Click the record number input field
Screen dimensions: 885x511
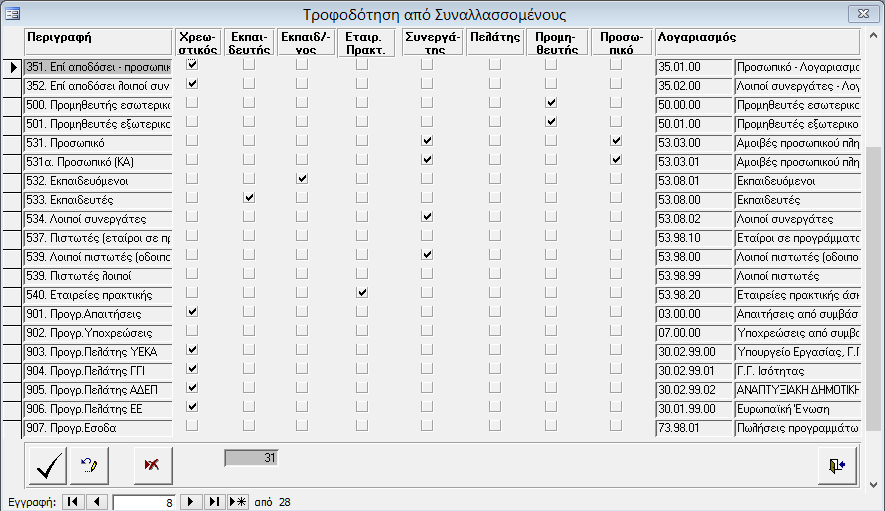click(144, 502)
